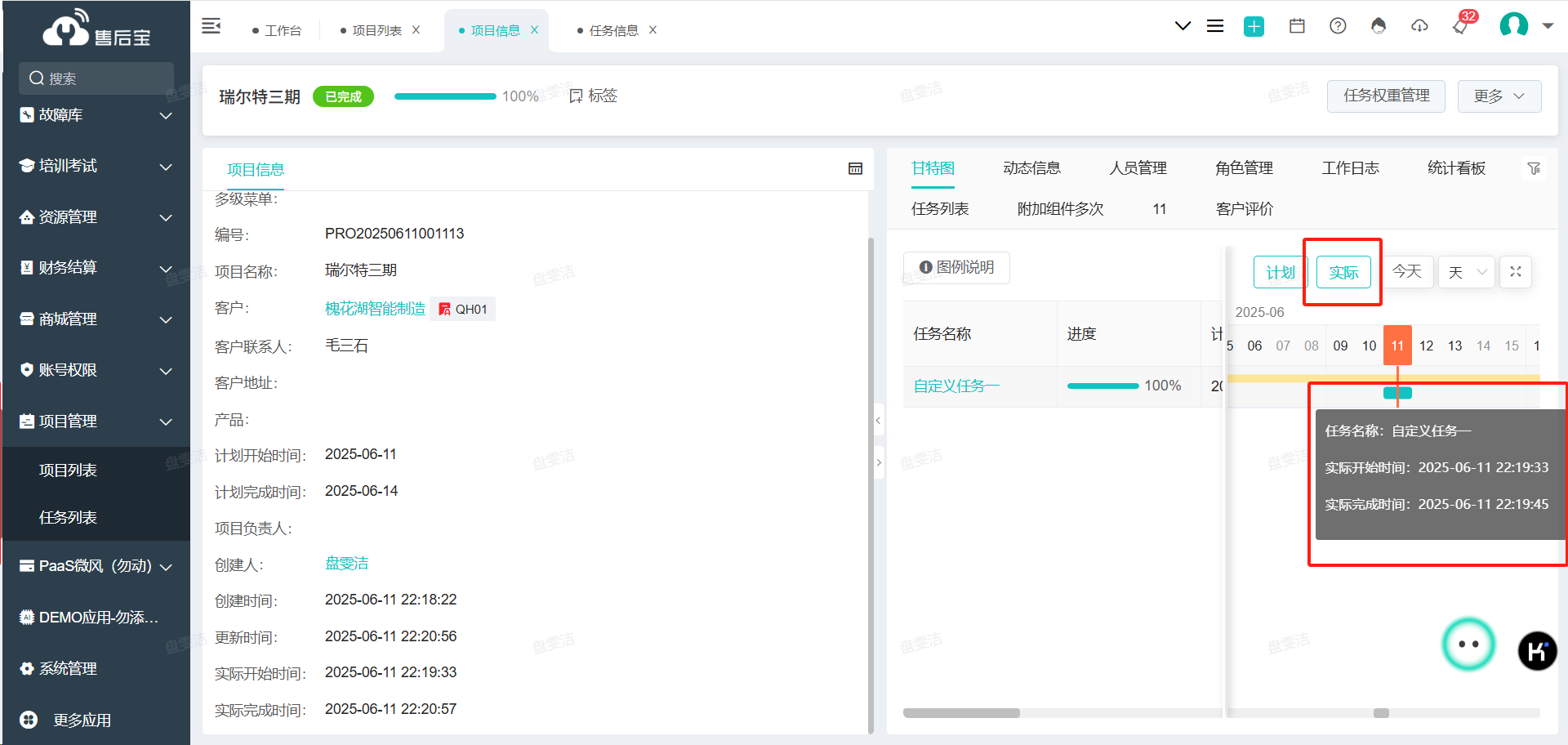Click the customer service headset icon
Screen dimensions: 1568x745
[1379, 26]
